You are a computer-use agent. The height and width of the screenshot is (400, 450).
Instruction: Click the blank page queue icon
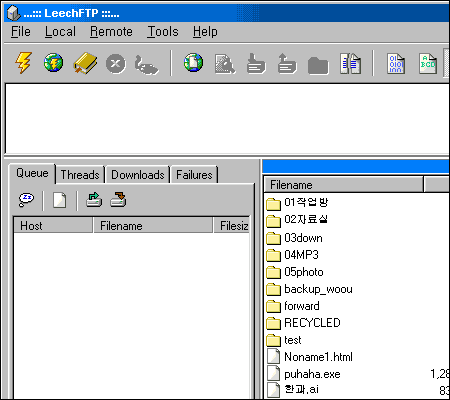tap(60, 200)
